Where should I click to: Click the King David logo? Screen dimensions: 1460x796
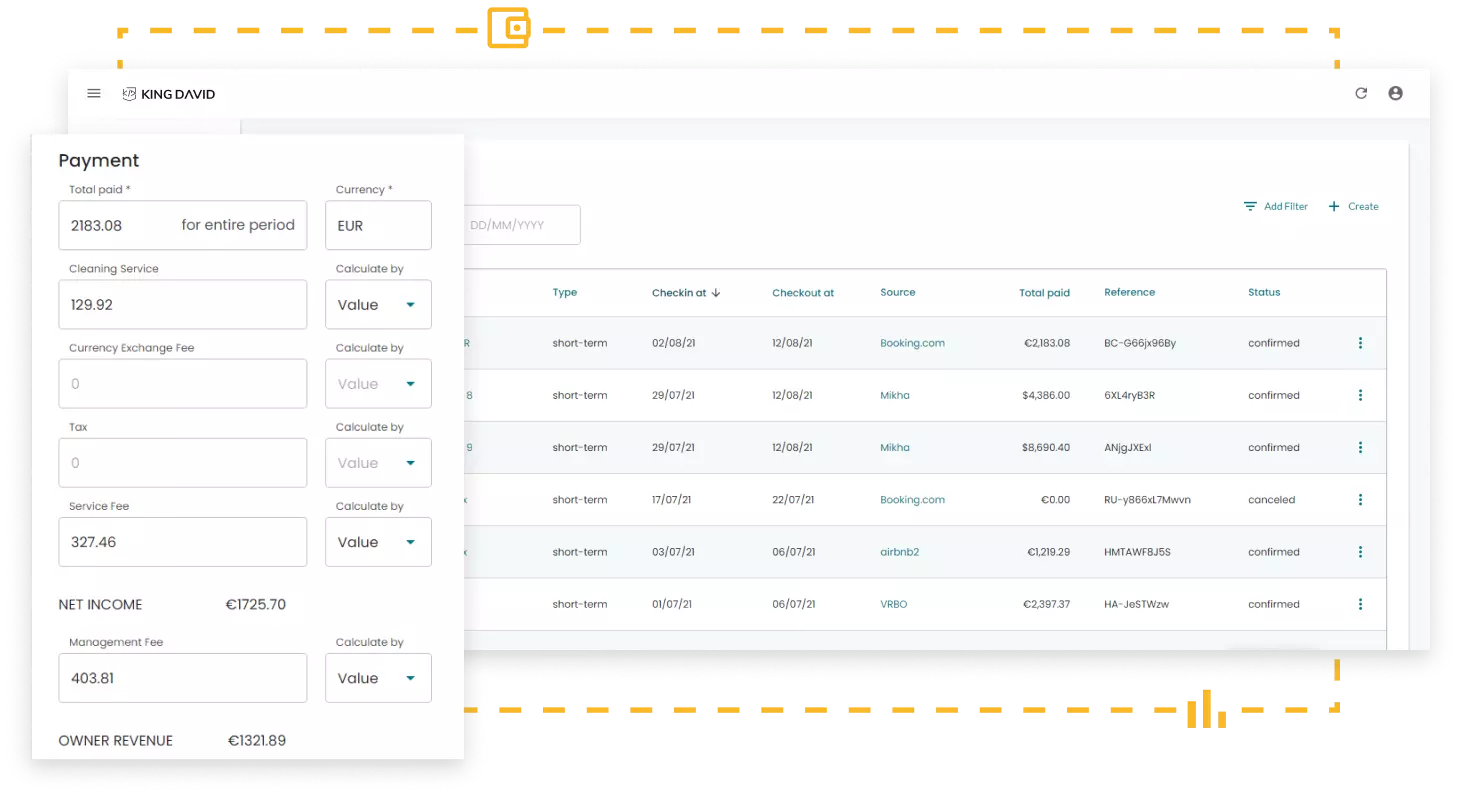(169, 94)
